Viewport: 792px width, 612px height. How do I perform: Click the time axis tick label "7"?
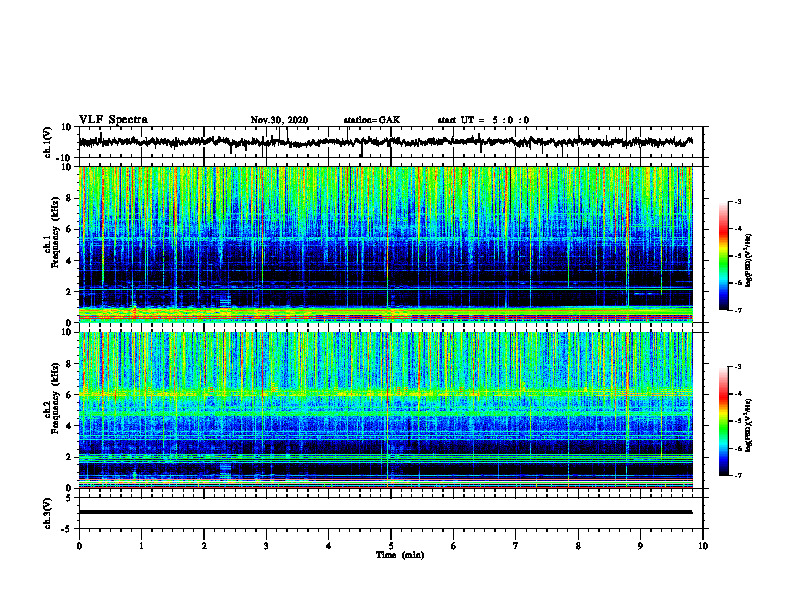tap(516, 546)
